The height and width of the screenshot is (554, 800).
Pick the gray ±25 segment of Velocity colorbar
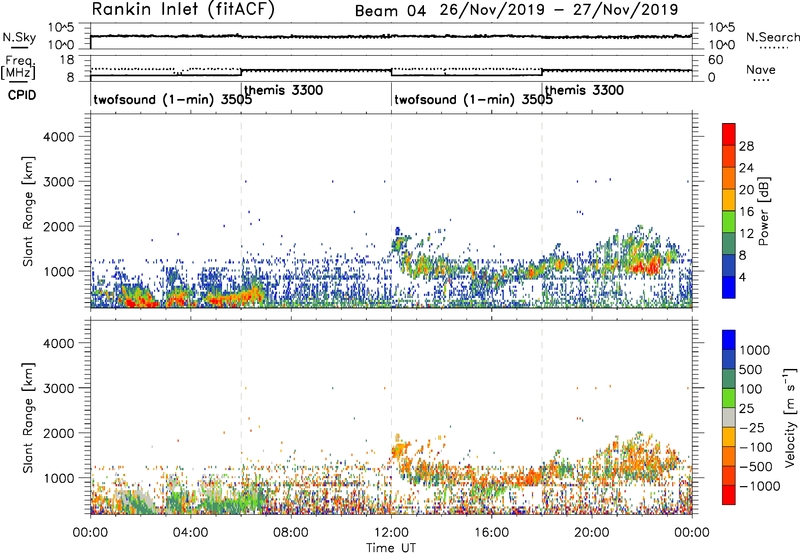pyautogui.click(x=729, y=417)
